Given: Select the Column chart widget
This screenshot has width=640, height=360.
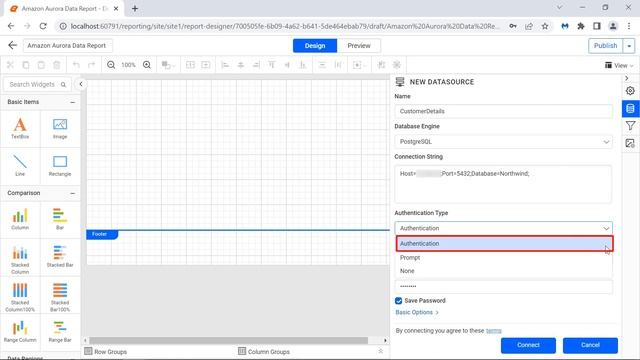Looking at the screenshot, I should (x=20, y=219).
